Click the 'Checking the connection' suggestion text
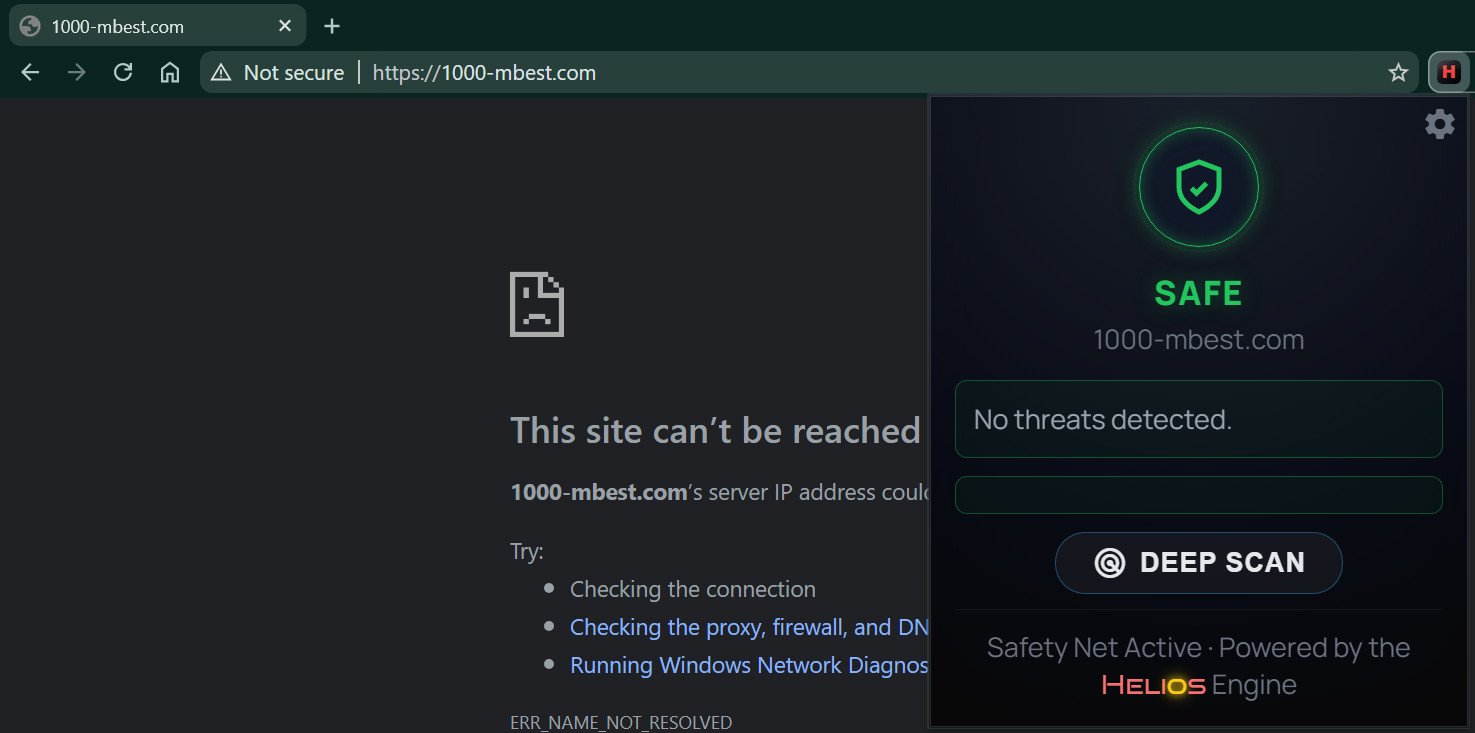The image size is (1475, 733). [693, 589]
